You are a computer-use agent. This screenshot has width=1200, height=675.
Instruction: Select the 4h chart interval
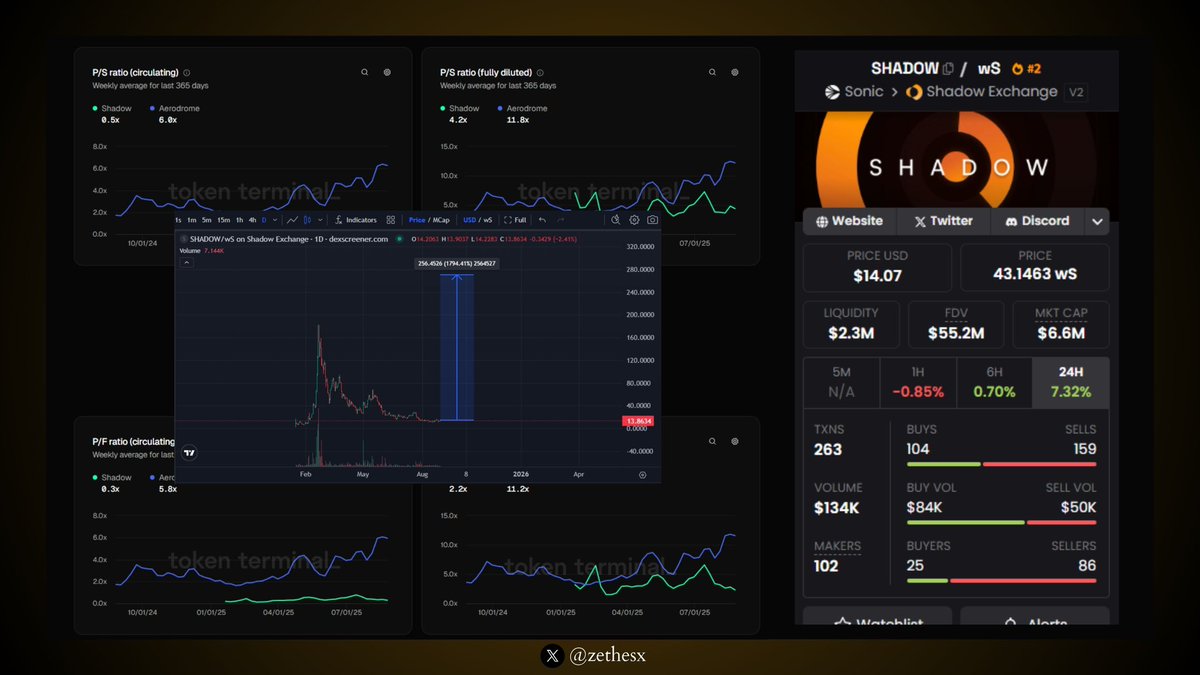click(253, 220)
